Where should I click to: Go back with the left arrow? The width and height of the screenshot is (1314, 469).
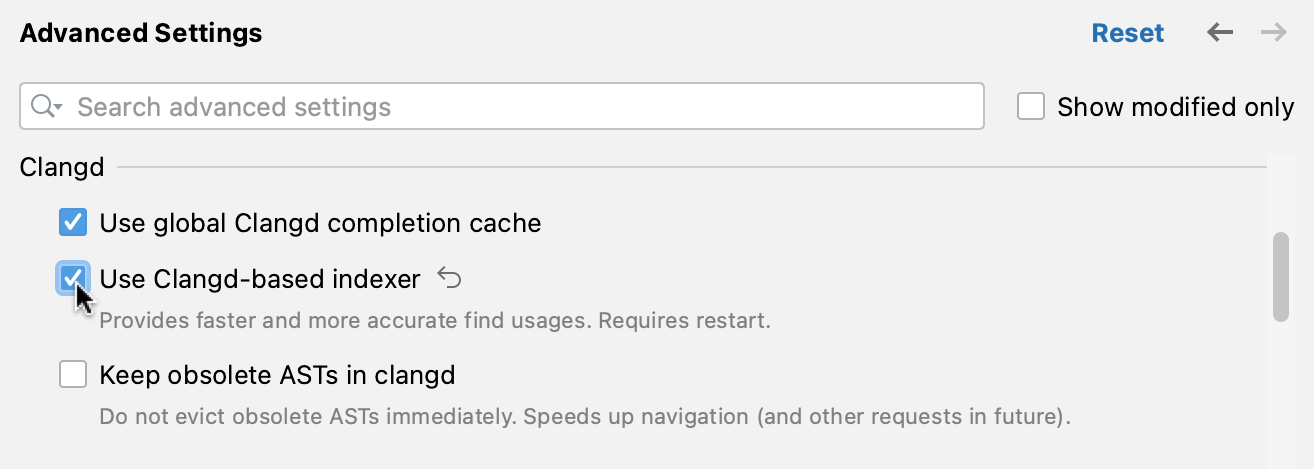pyautogui.click(x=1219, y=33)
